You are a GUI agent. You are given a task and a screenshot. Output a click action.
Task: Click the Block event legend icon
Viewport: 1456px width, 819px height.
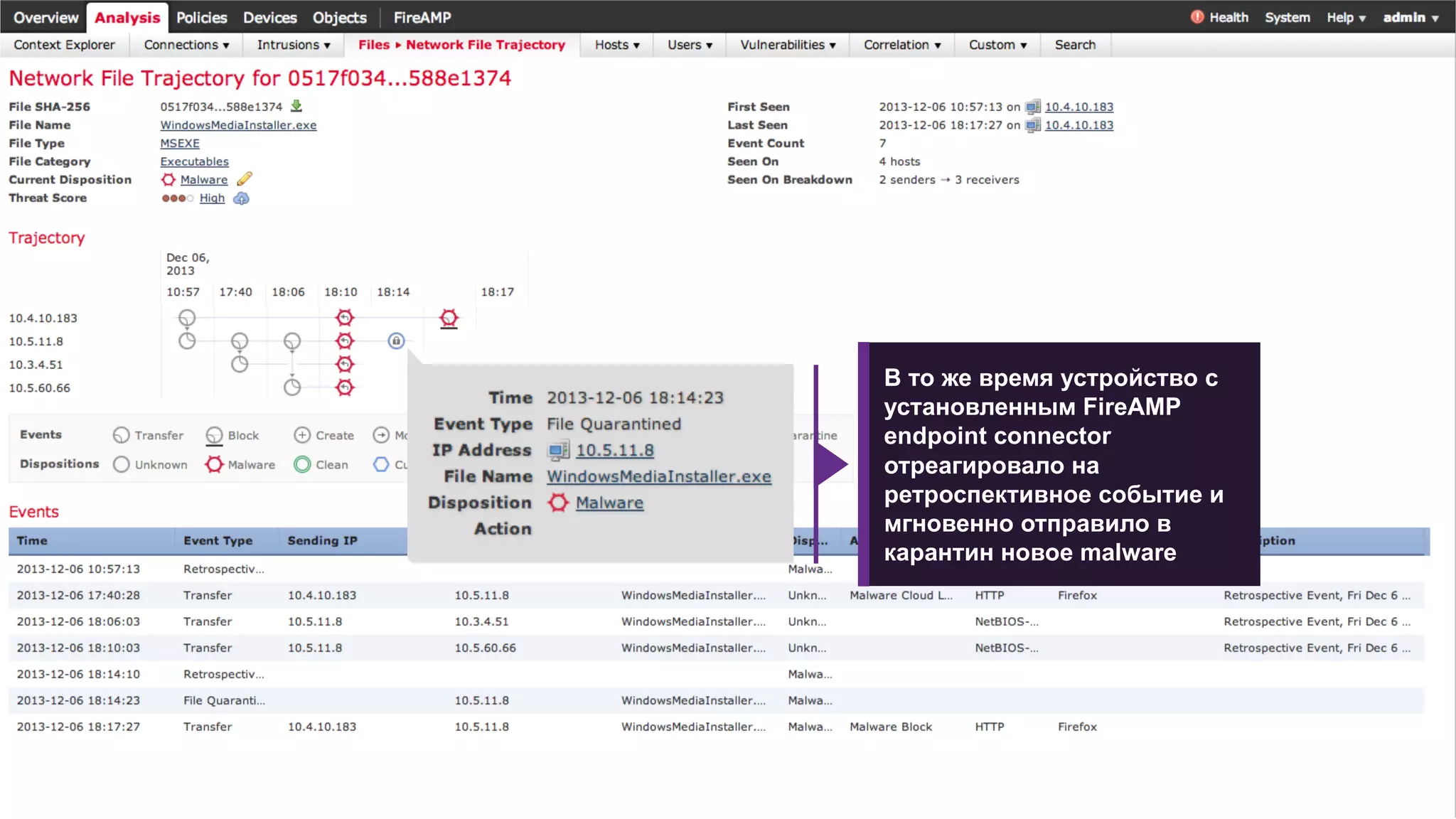[214, 435]
